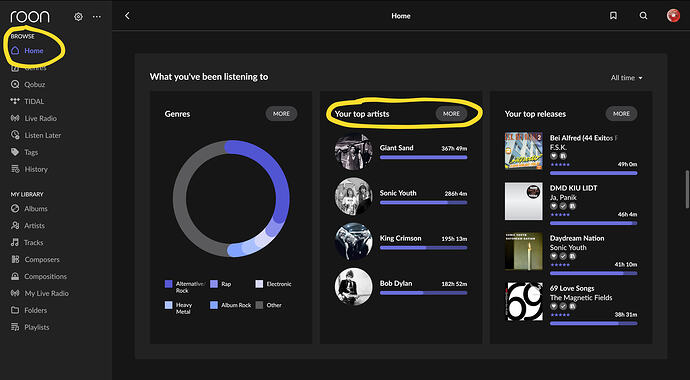Open the three-dots menu beside settings

click(97, 17)
